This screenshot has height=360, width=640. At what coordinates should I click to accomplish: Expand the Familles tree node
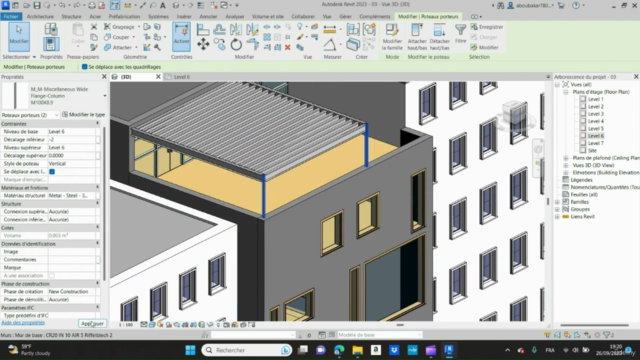click(x=558, y=202)
